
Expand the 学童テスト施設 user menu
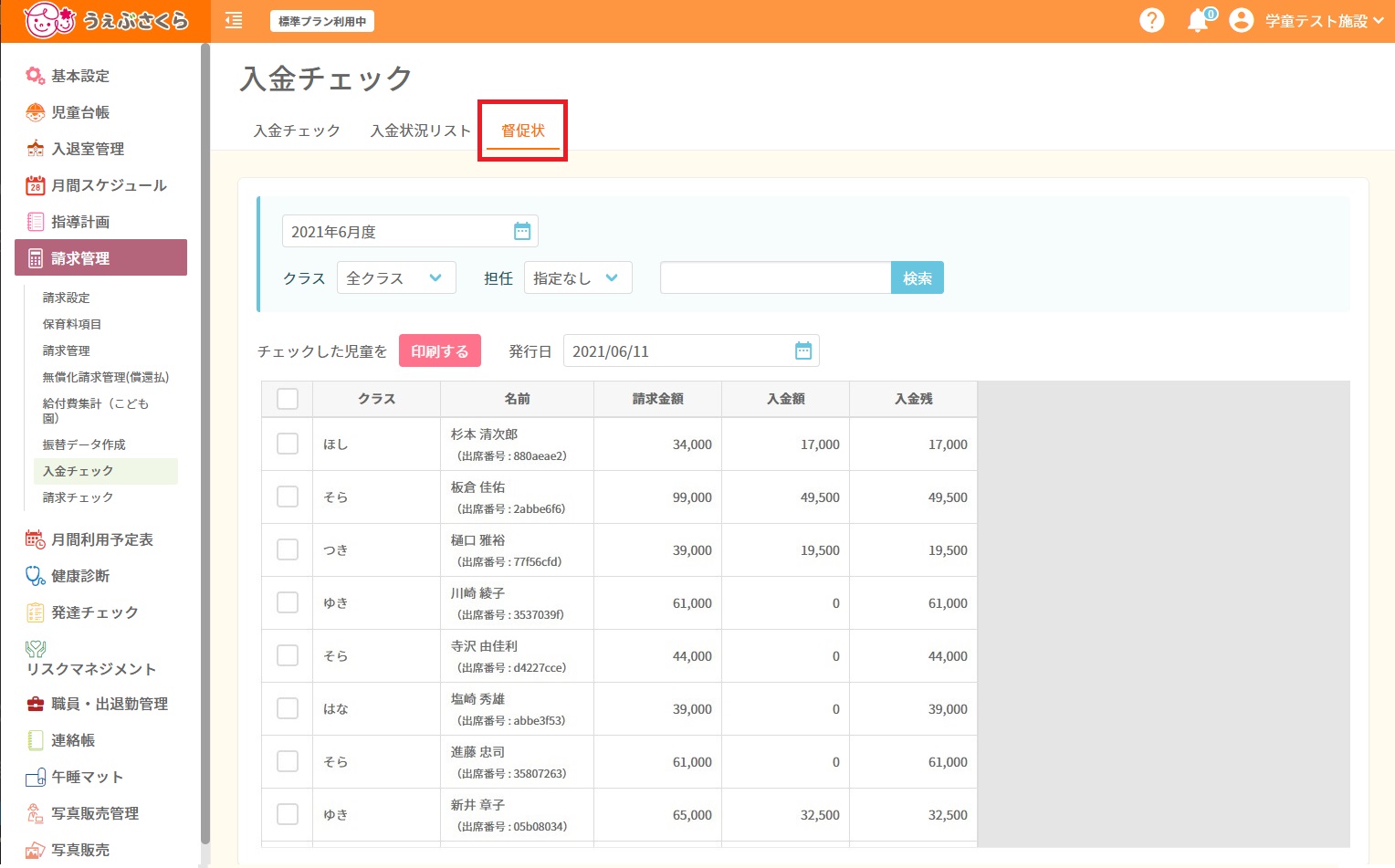click(x=1324, y=21)
